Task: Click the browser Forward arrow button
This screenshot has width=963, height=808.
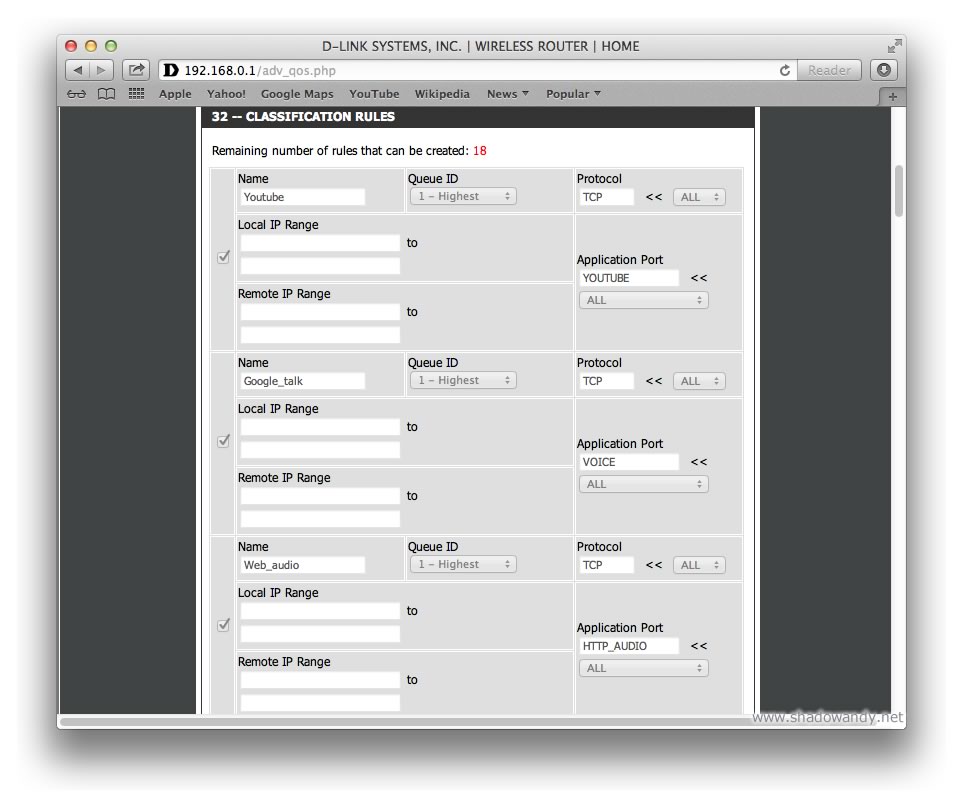Action: click(103, 70)
